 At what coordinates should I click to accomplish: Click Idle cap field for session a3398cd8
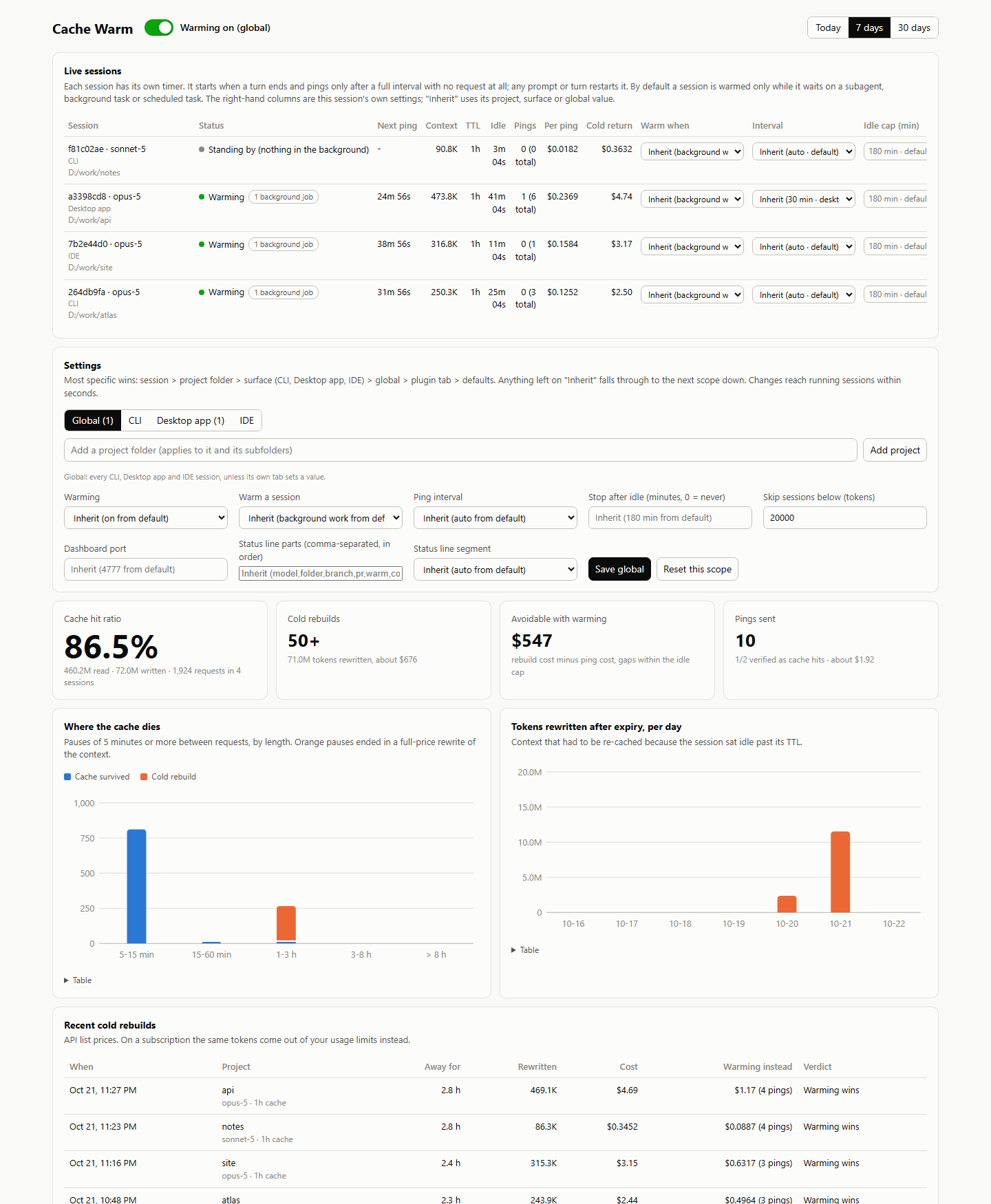coord(895,199)
